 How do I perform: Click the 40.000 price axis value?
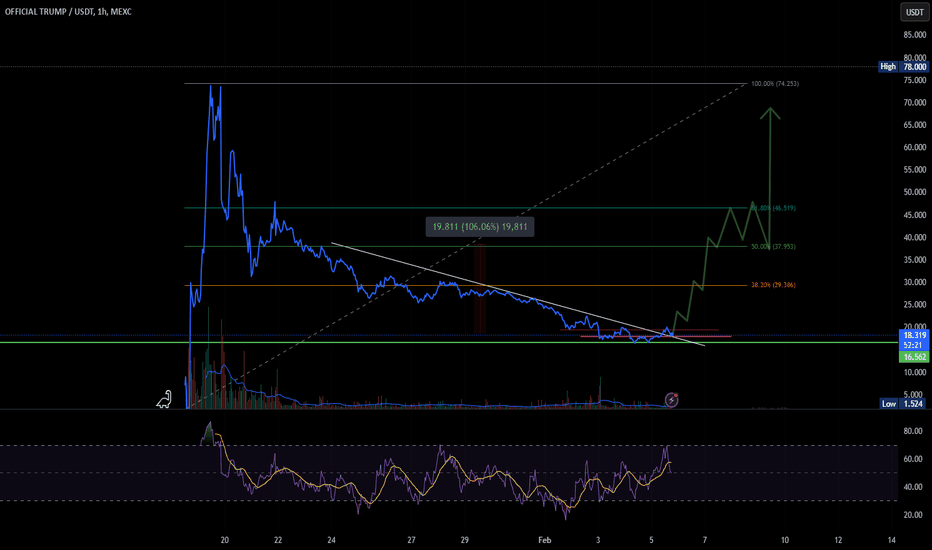(915, 237)
